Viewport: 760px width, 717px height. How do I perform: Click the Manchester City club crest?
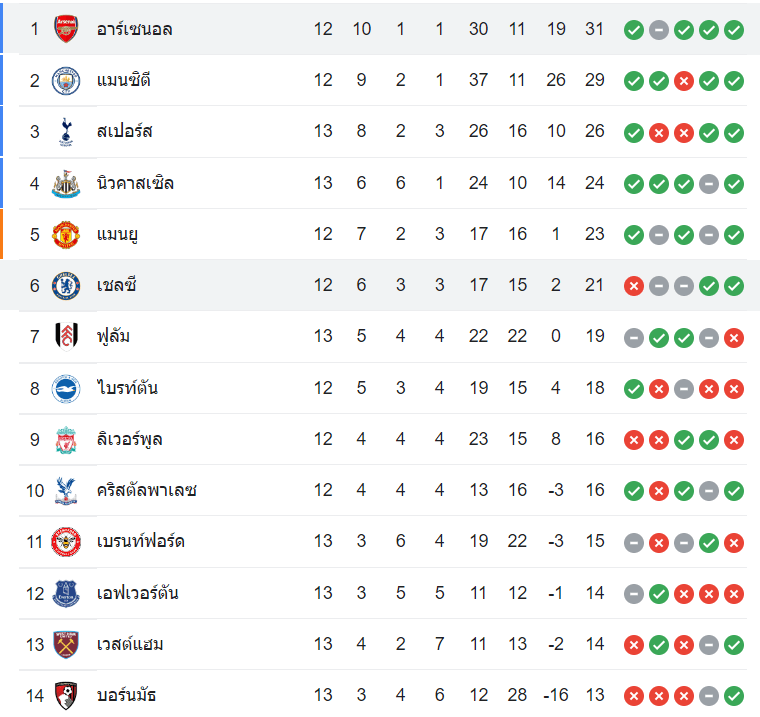click(x=66, y=80)
